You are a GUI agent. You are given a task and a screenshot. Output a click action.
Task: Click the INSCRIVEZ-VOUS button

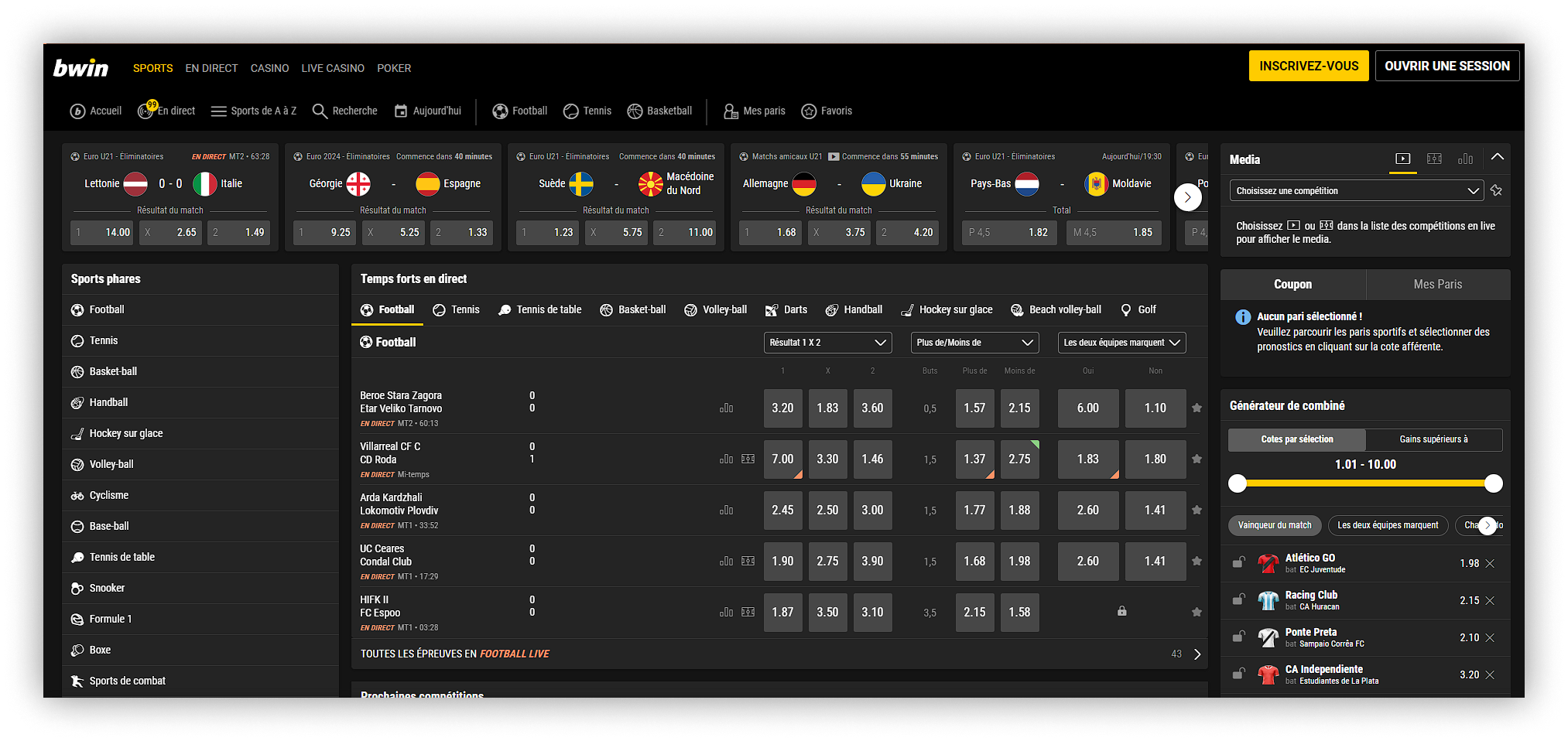pos(1308,66)
